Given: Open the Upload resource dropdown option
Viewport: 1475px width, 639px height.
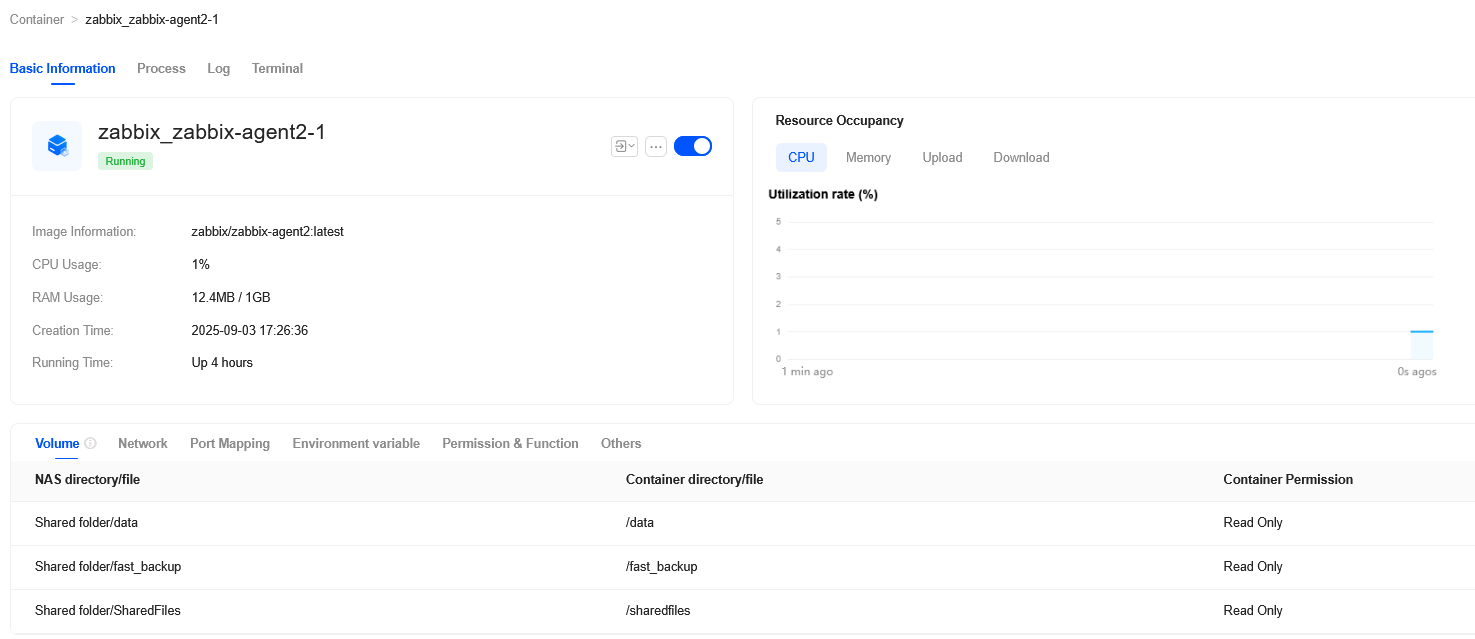Looking at the screenshot, I should (x=941, y=157).
